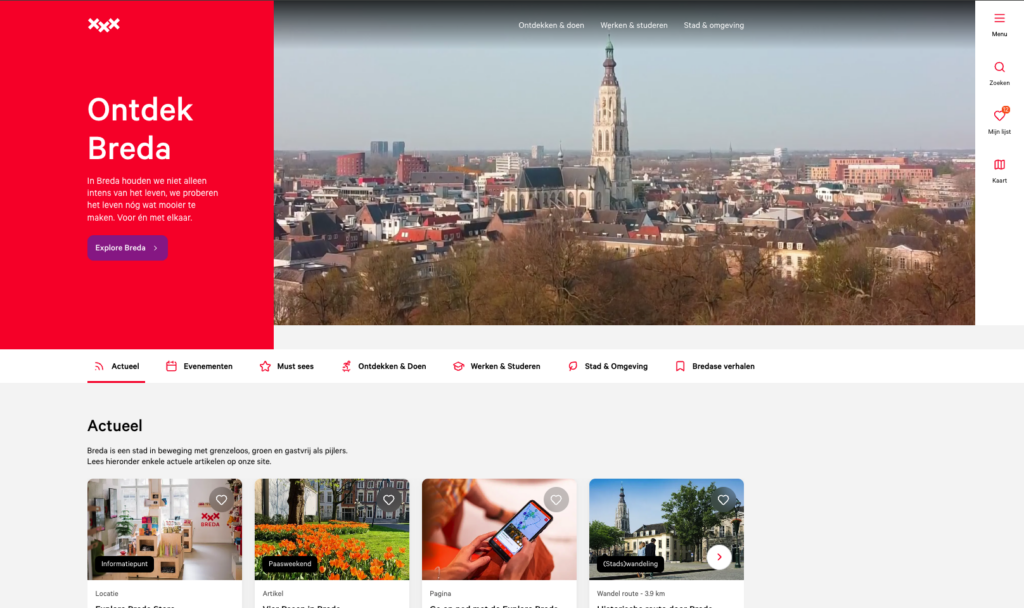Select the Evenementen tab
Image resolution: width=1024 pixels, height=608 pixels.
[x=199, y=366]
